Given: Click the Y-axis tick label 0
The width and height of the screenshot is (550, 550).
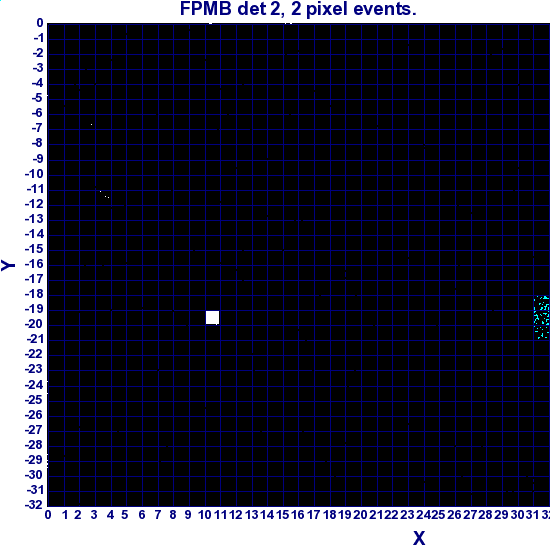Looking at the screenshot, I should tap(40, 23).
